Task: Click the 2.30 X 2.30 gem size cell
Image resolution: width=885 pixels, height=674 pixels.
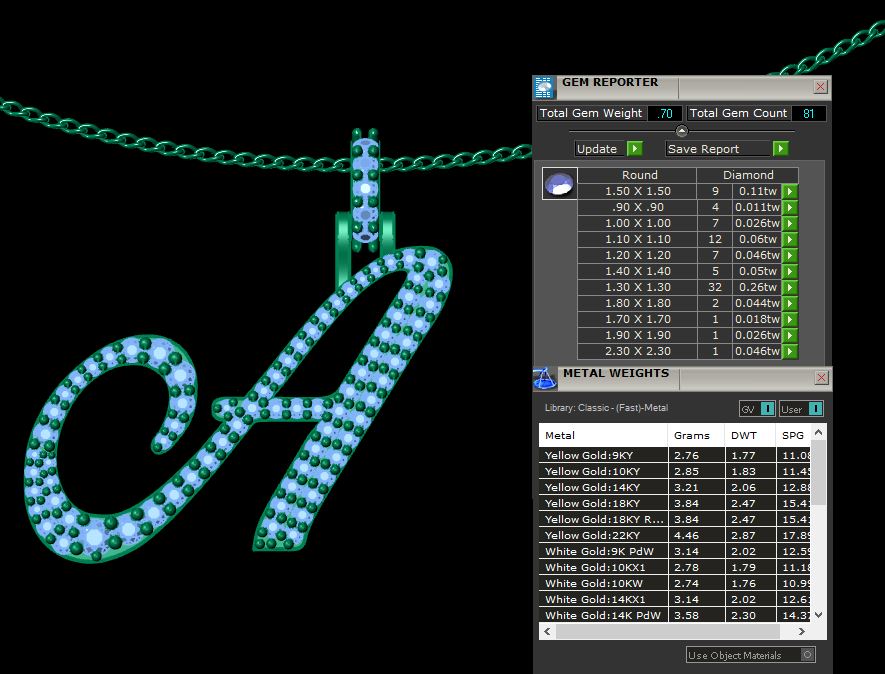Action: tap(638, 351)
